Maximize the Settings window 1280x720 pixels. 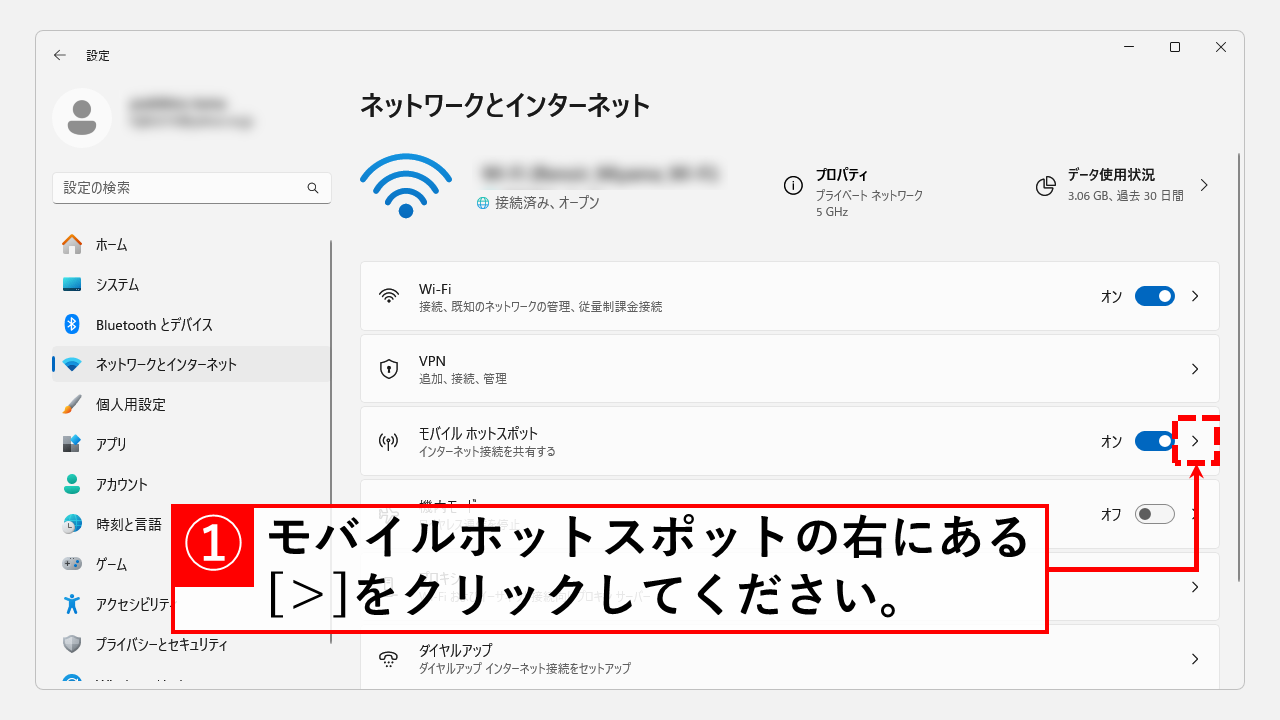(1175, 47)
